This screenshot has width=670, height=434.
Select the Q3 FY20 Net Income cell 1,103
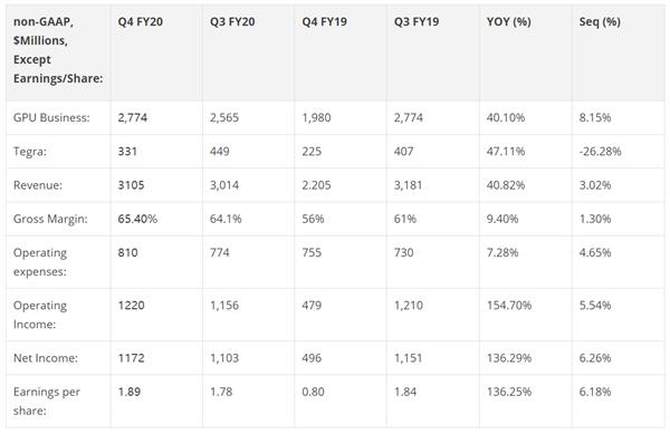(225, 359)
